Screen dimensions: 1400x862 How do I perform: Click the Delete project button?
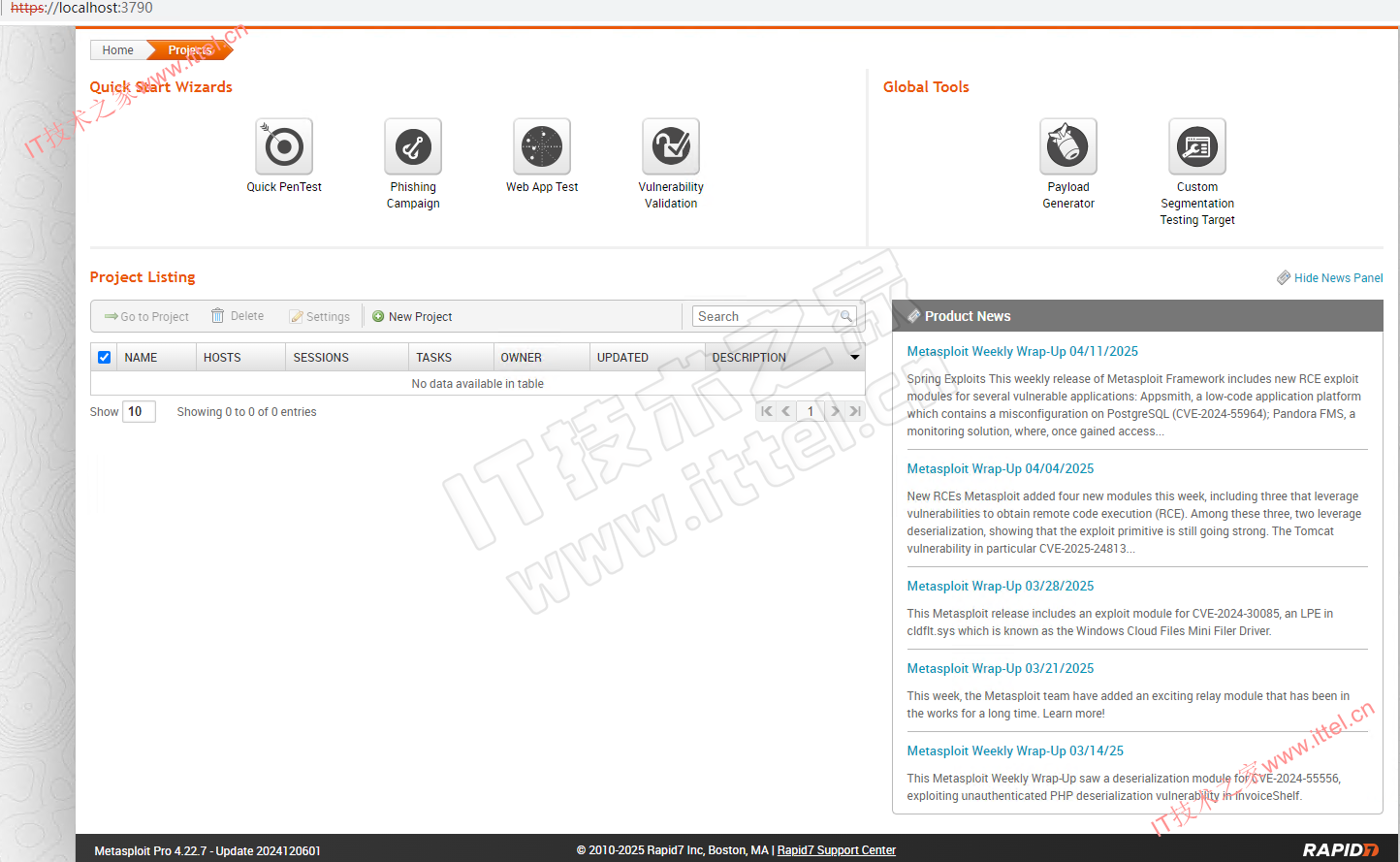point(238,316)
